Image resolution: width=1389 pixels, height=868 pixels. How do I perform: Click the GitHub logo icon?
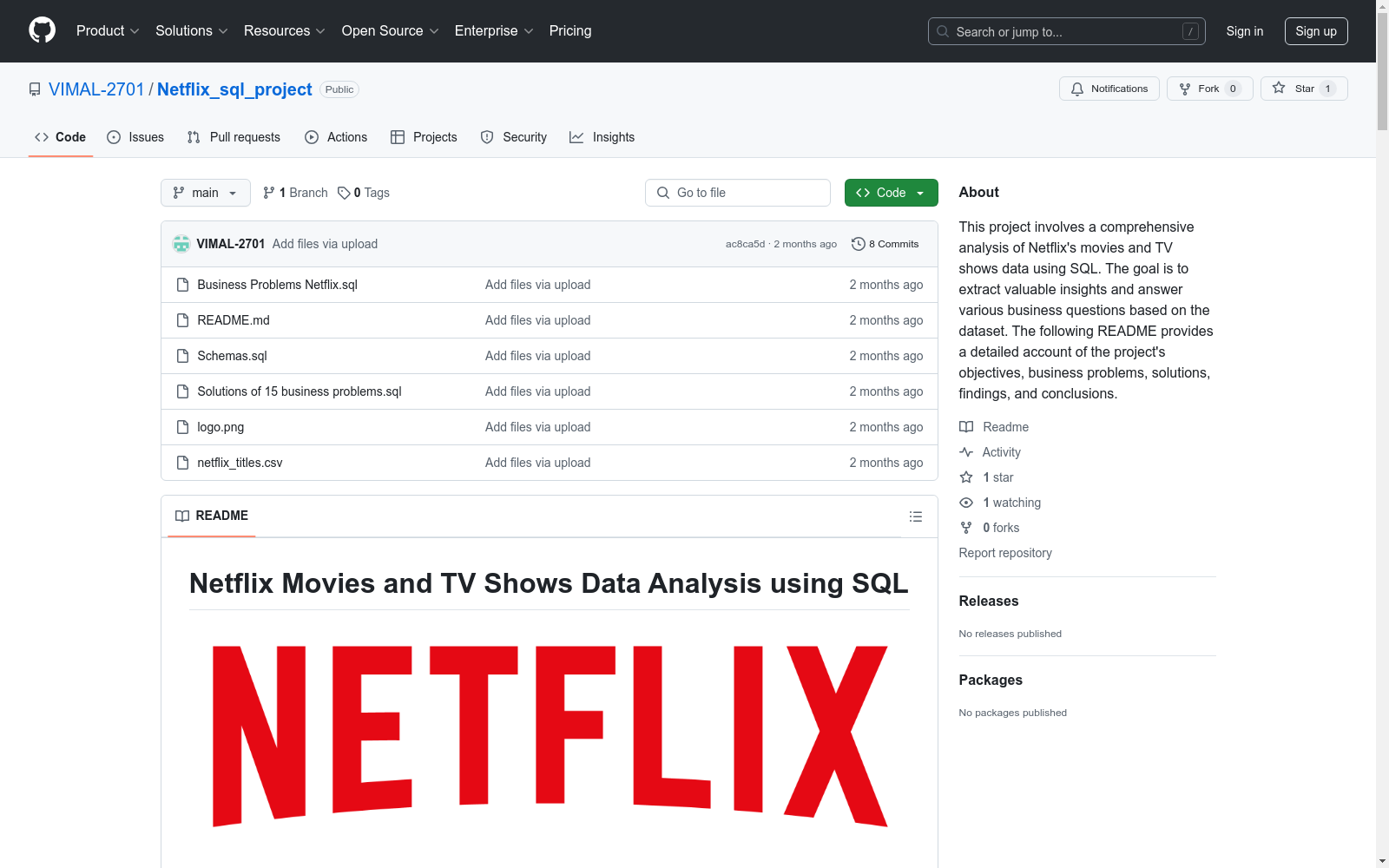(42, 30)
